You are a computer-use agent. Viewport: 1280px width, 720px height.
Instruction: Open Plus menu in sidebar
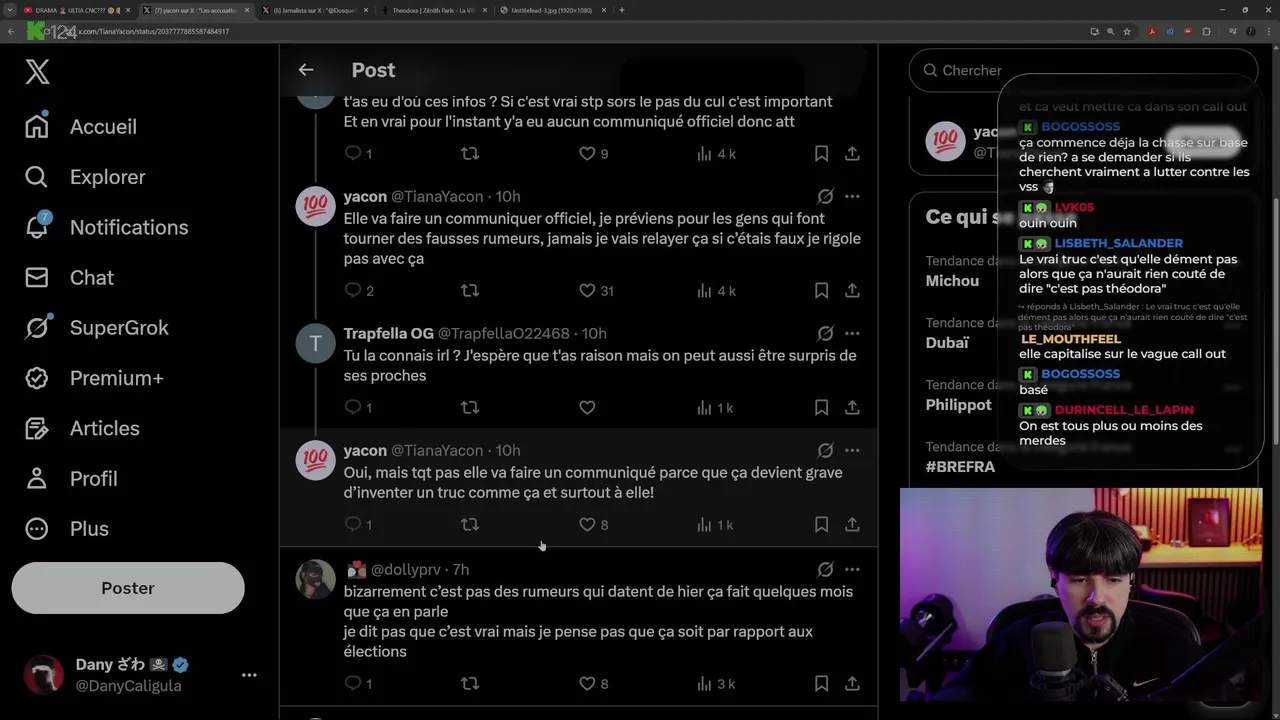(66, 528)
